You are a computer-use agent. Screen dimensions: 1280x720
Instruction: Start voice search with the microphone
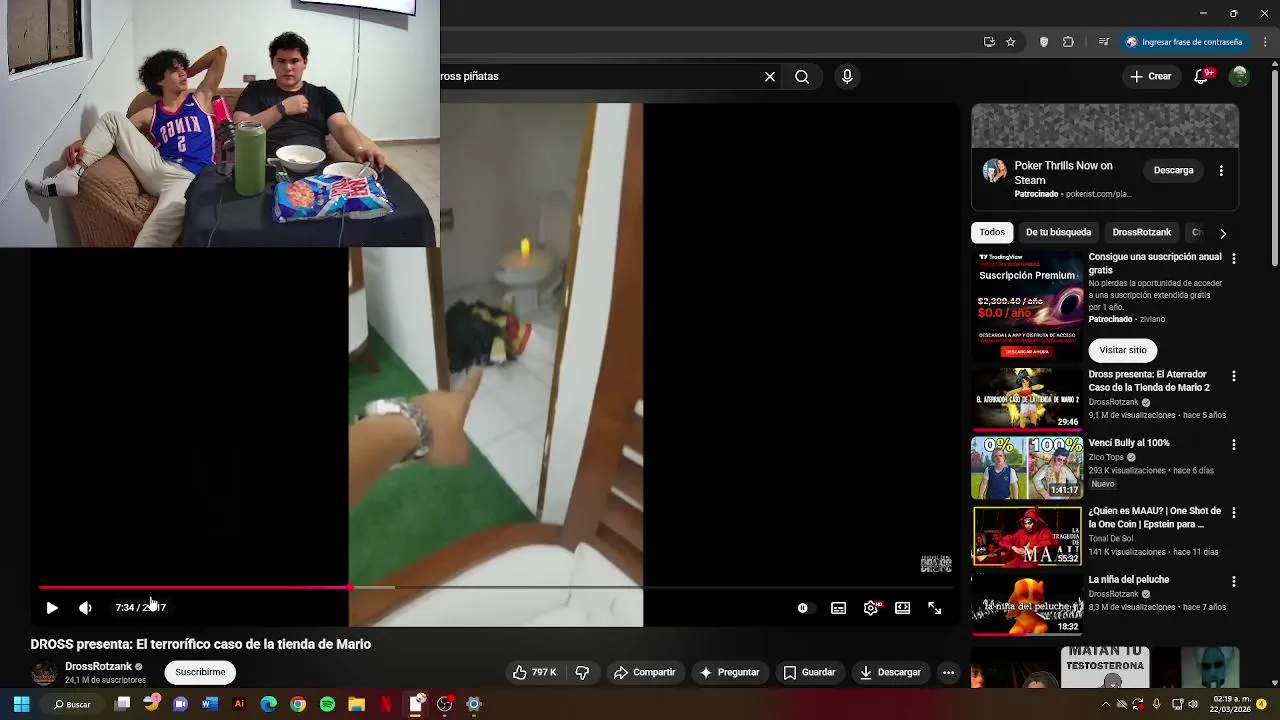(847, 77)
